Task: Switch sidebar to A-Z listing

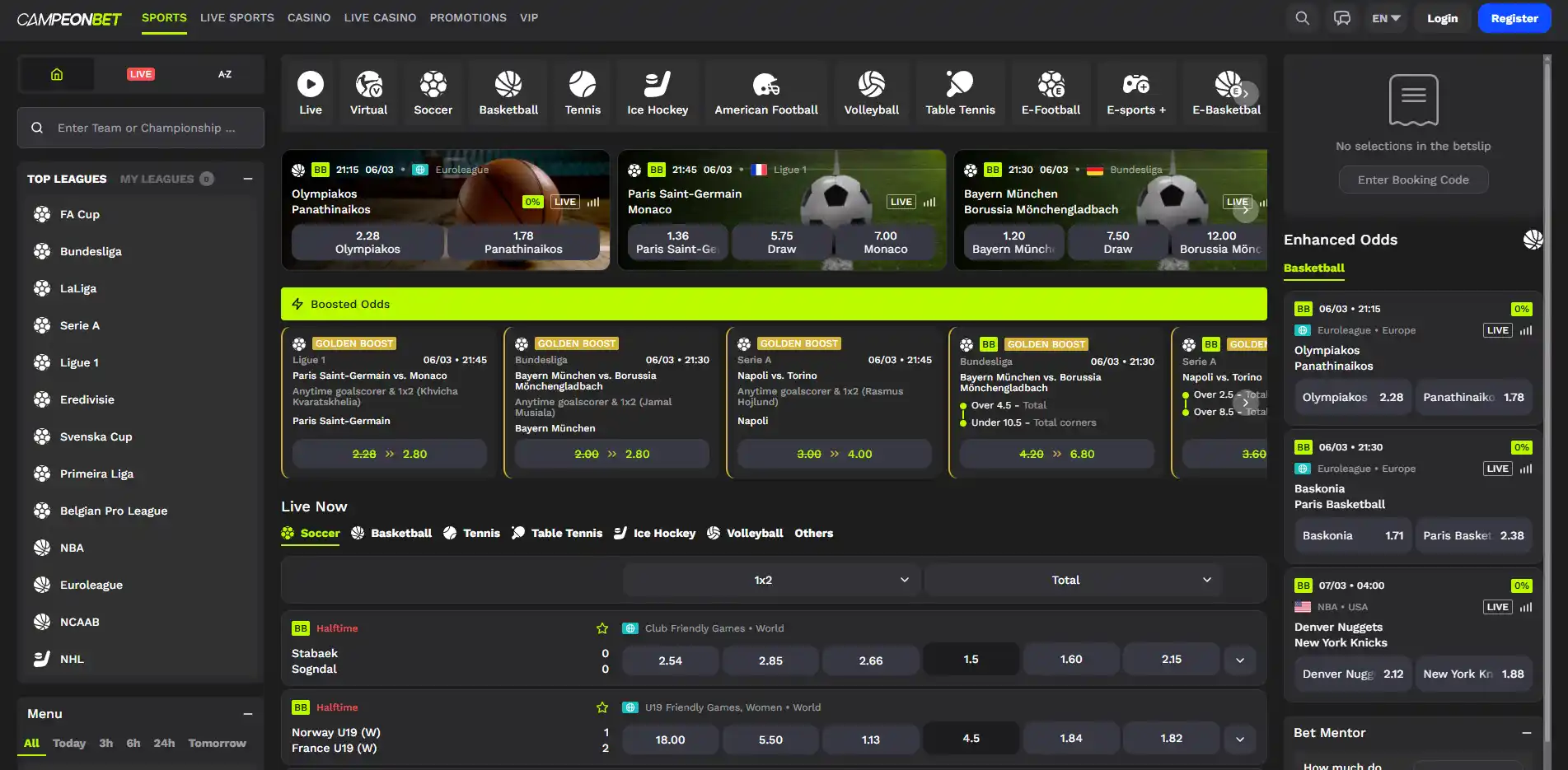Action: coord(225,74)
